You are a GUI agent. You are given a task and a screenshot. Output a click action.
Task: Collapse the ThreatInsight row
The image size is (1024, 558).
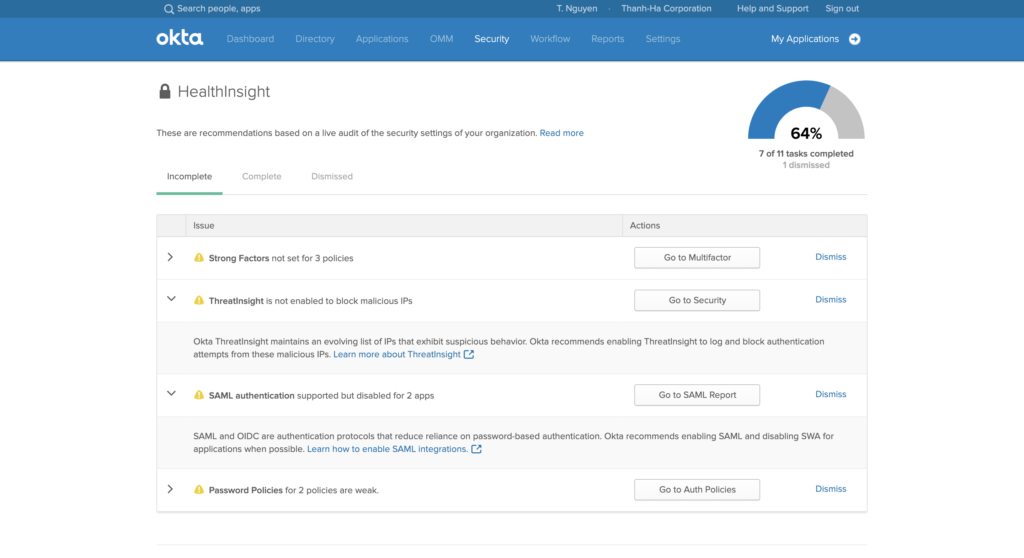click(x=171, y=299)
